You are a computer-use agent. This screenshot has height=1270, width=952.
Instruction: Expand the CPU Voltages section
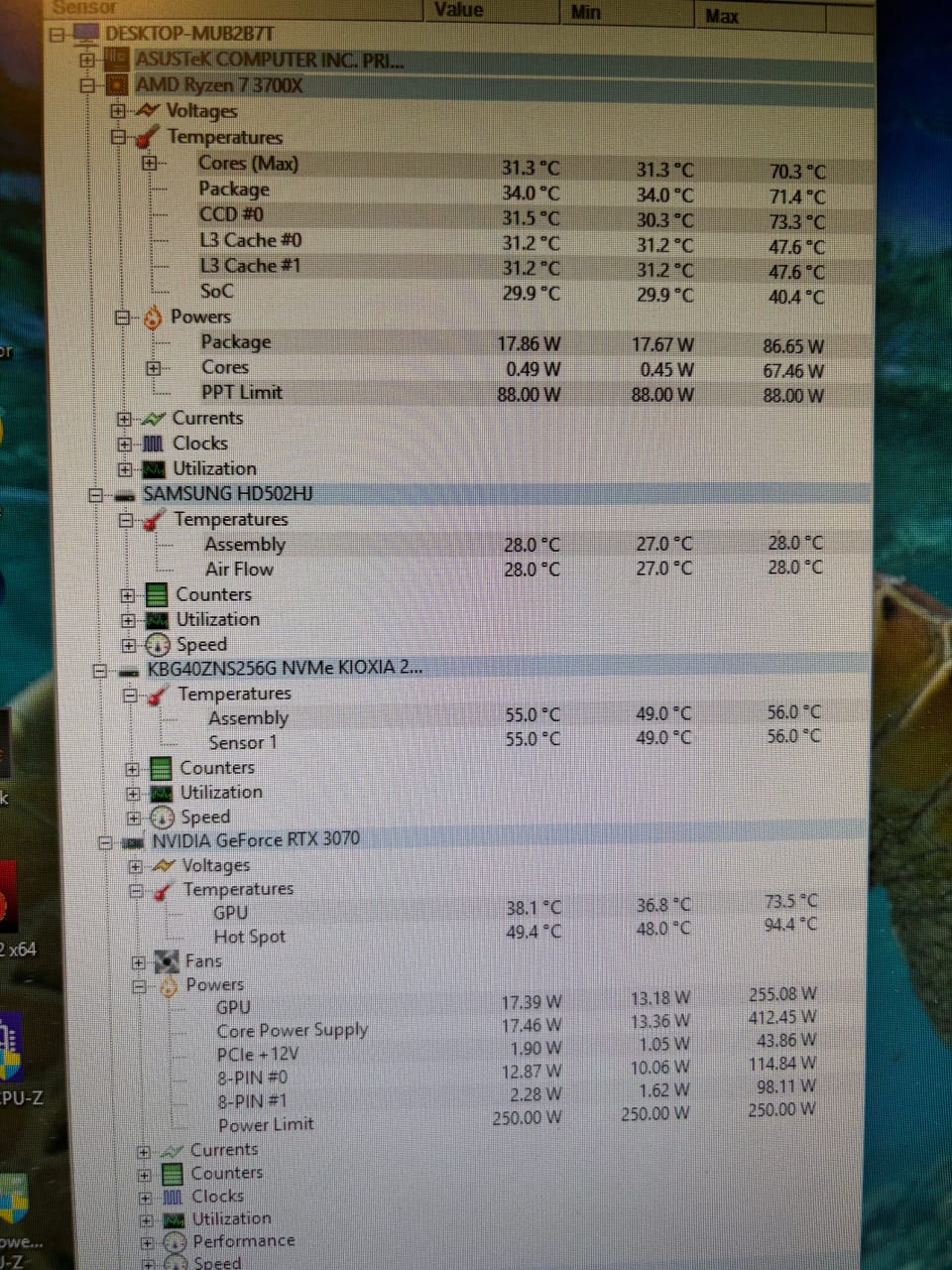118,111
